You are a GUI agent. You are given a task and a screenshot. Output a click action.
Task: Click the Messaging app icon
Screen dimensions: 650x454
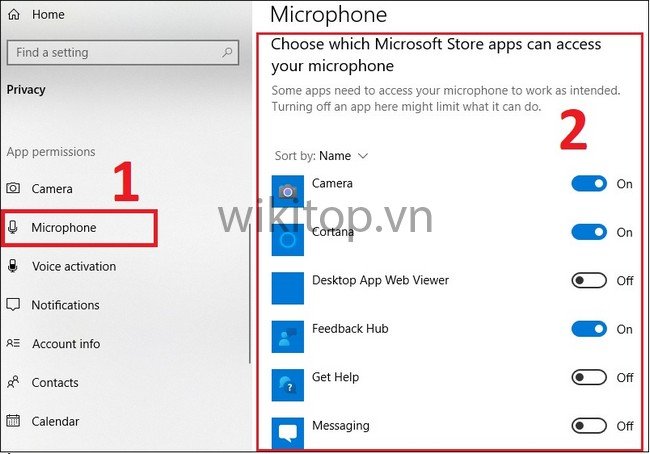288,432
